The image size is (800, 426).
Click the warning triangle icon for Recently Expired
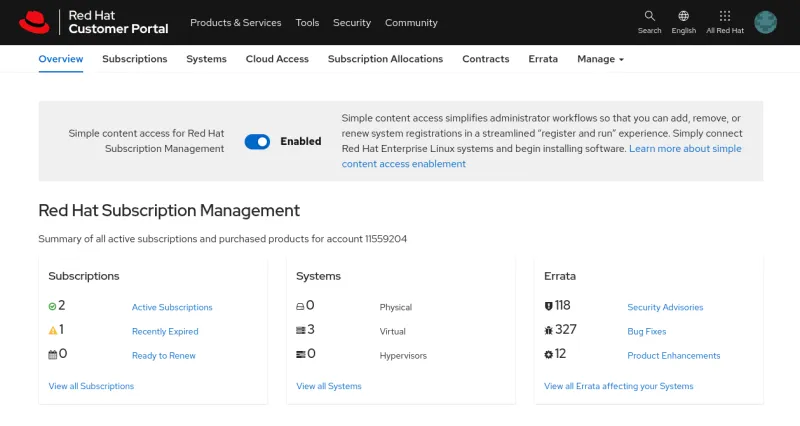click(53, 331)
